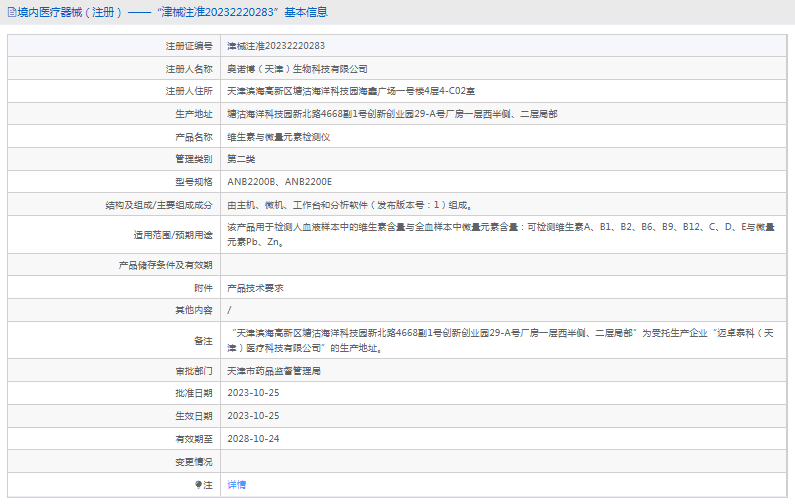The image size is (795, 504).
Task: Select the structure text 由主机、微机、工作台
Action: click(x=350, y=205)
